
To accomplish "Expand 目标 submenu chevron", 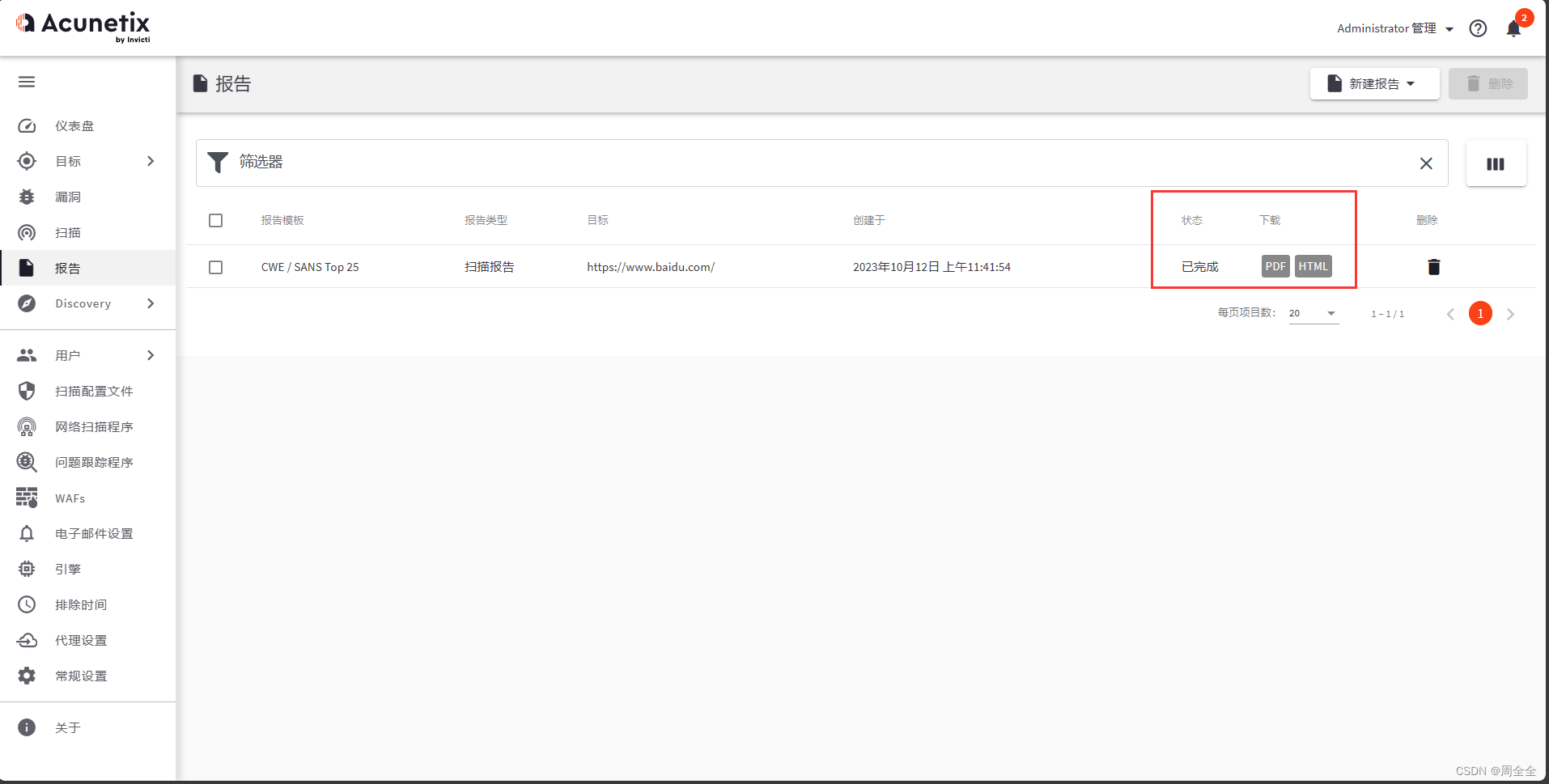I will pyautogui.click(x=151, y=161).
